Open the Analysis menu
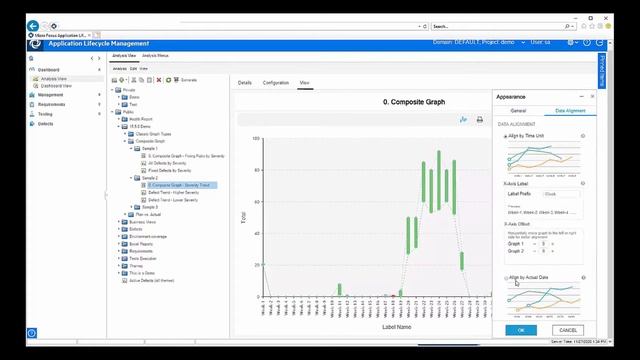 click(120, 69)
